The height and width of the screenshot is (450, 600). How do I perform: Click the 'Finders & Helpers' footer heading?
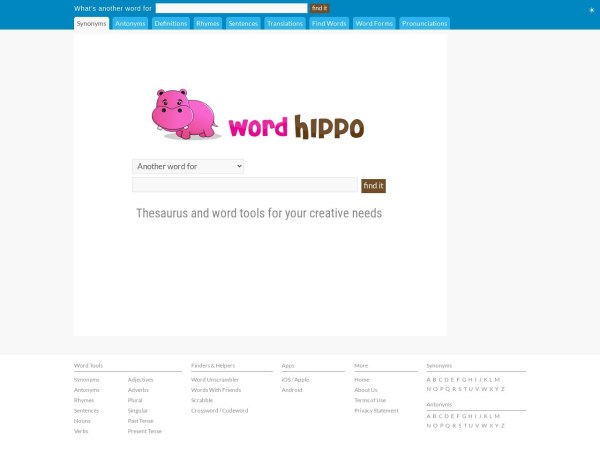pyautogui.click(x=213, y=366)
